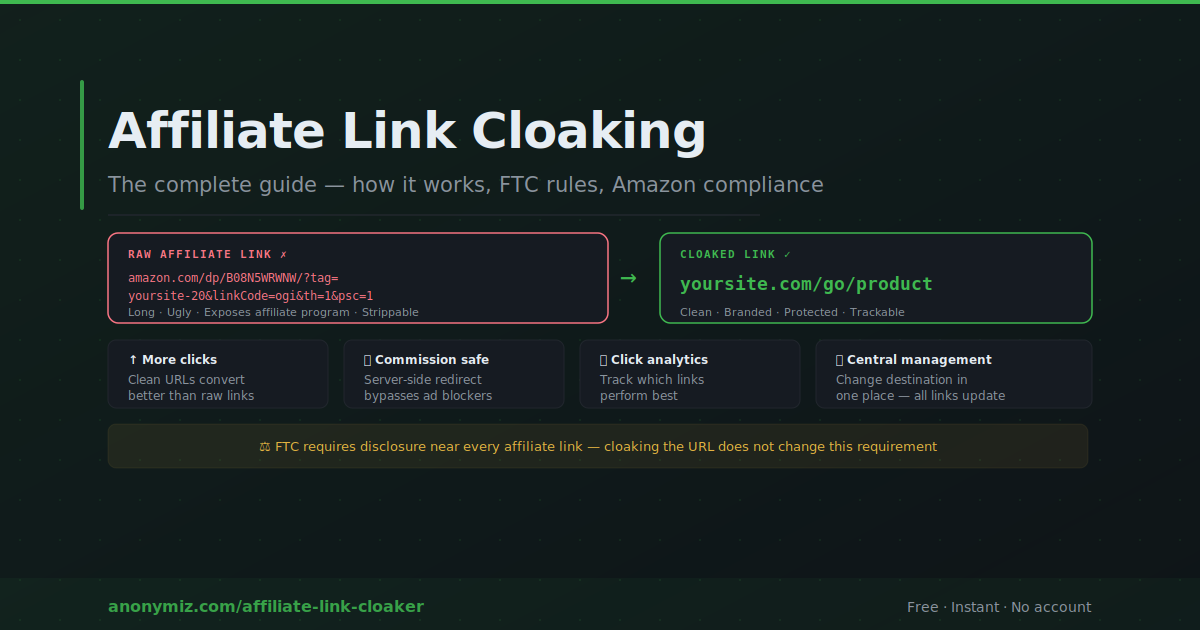The image size is (1200, 630).
Task: Click the icon beside 'Central management'
Action: pos(839,360)
